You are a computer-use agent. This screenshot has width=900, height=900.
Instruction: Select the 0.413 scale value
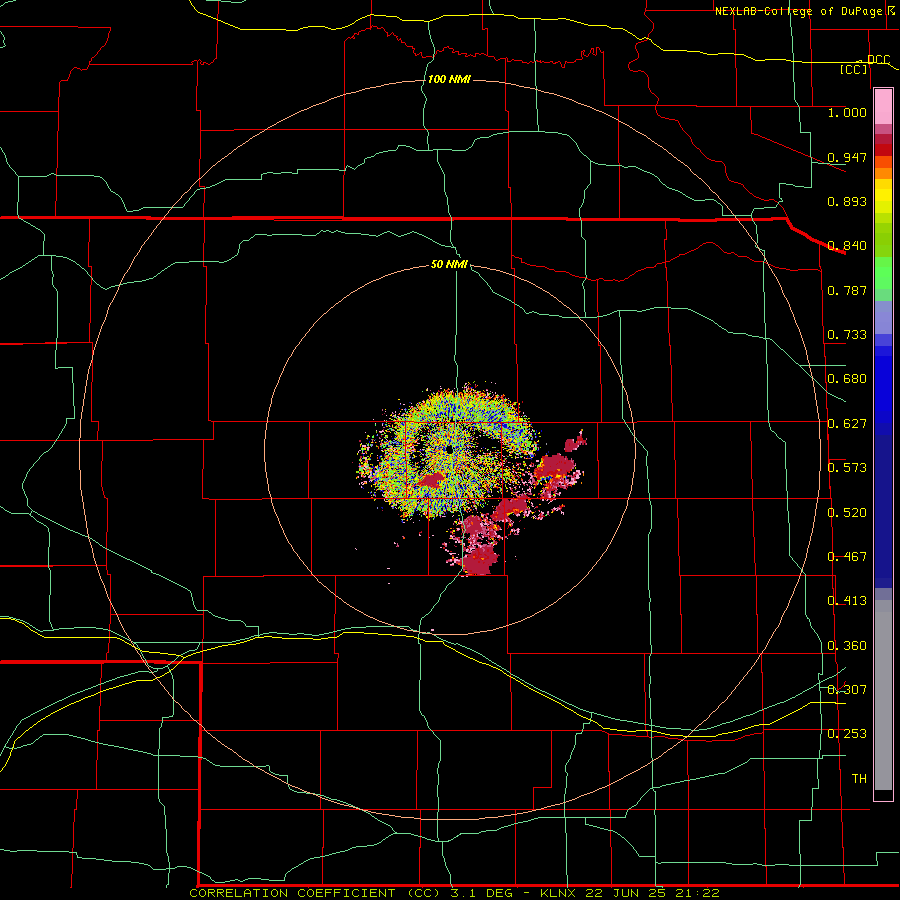pyautogui.click(x=847, y=600)
